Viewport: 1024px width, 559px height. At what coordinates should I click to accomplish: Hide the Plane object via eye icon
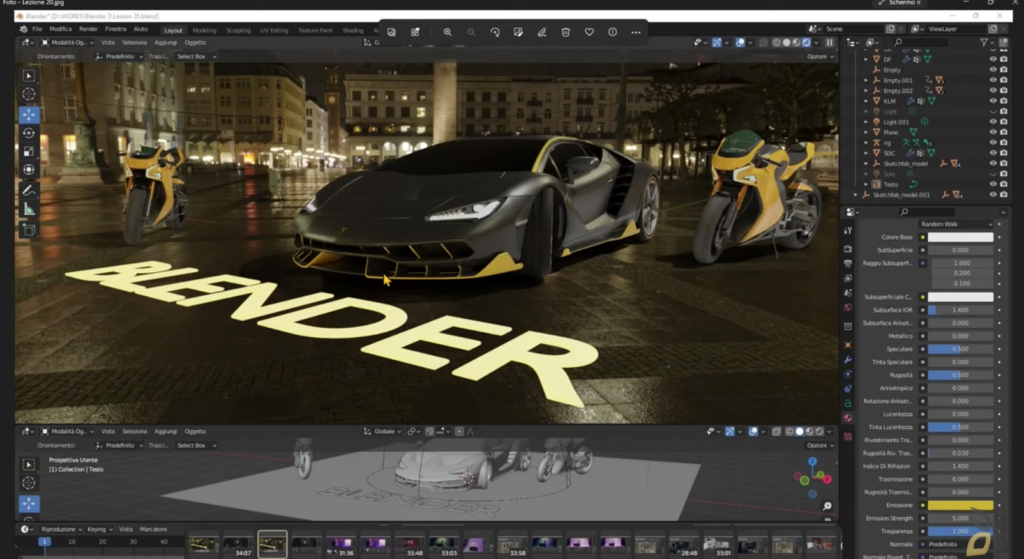[x=993, y=132]
